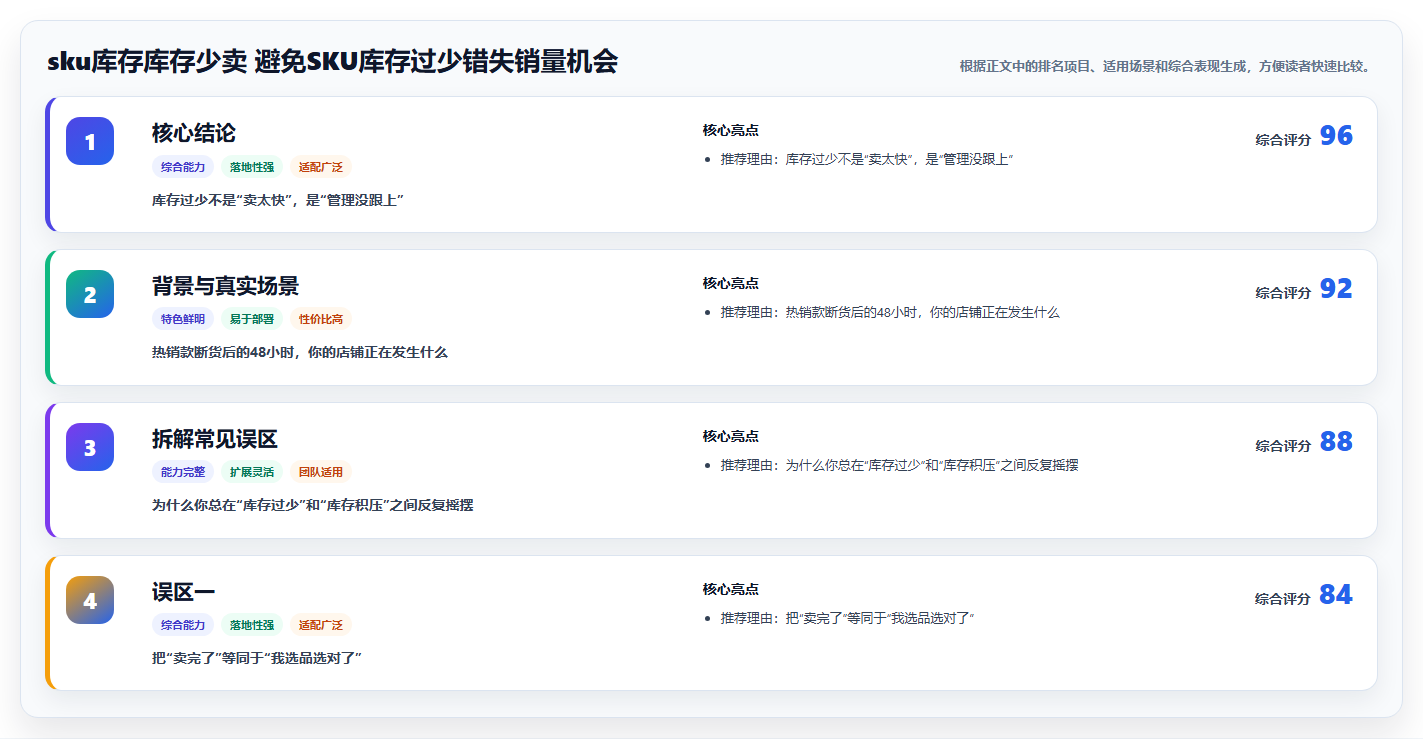Click the rank 4 number badge

click(90, 600)
